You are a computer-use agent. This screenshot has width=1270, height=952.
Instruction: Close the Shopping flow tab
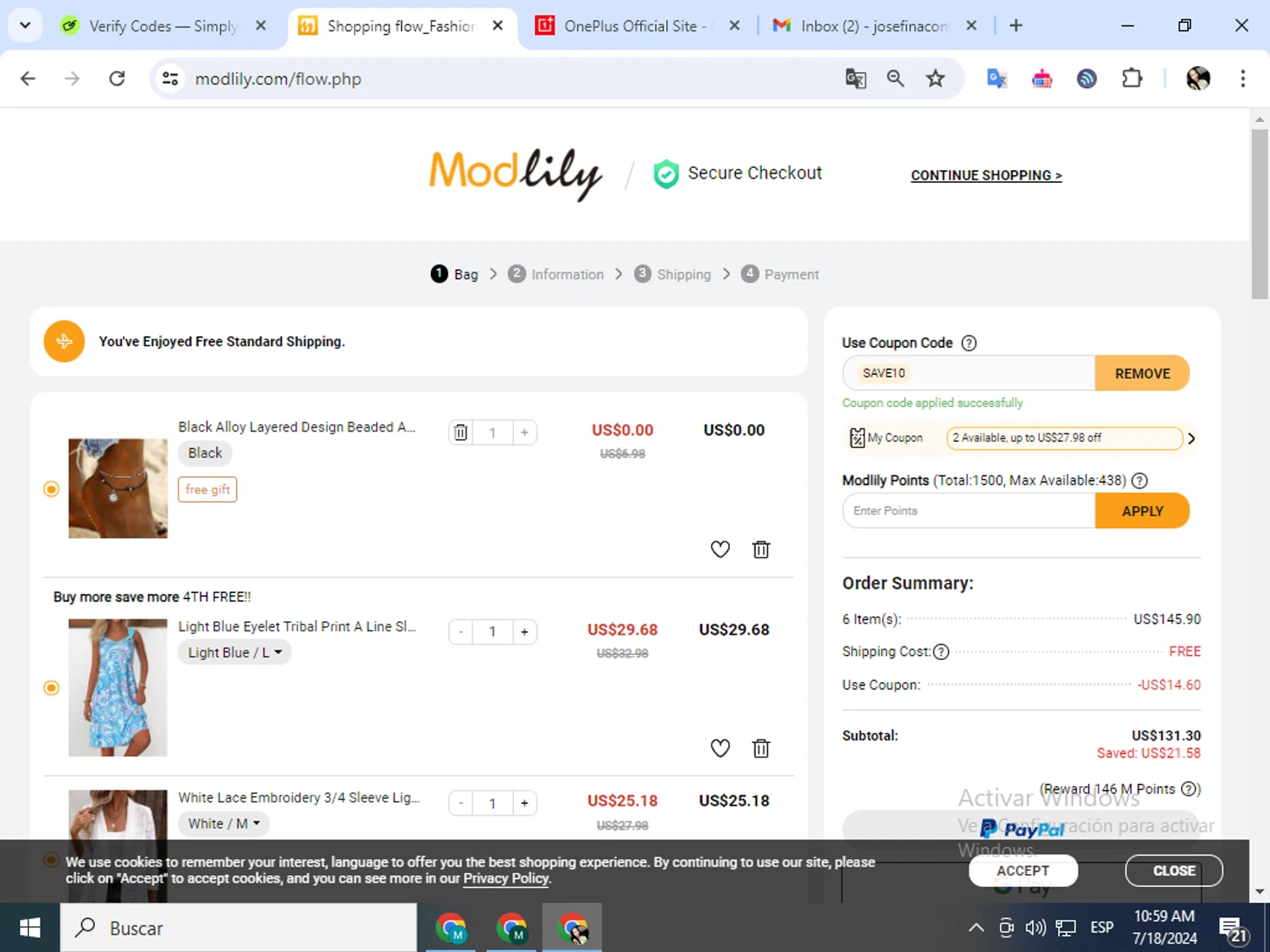(498, 25)
